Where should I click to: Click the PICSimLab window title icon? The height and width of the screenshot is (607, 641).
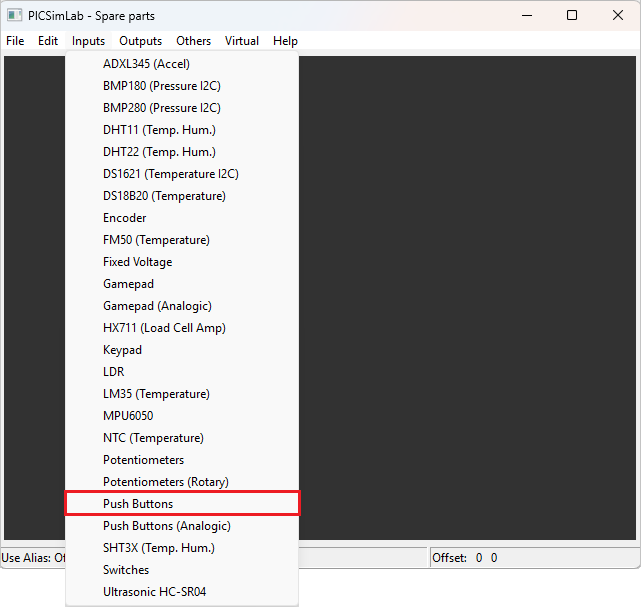click(14, 16)
